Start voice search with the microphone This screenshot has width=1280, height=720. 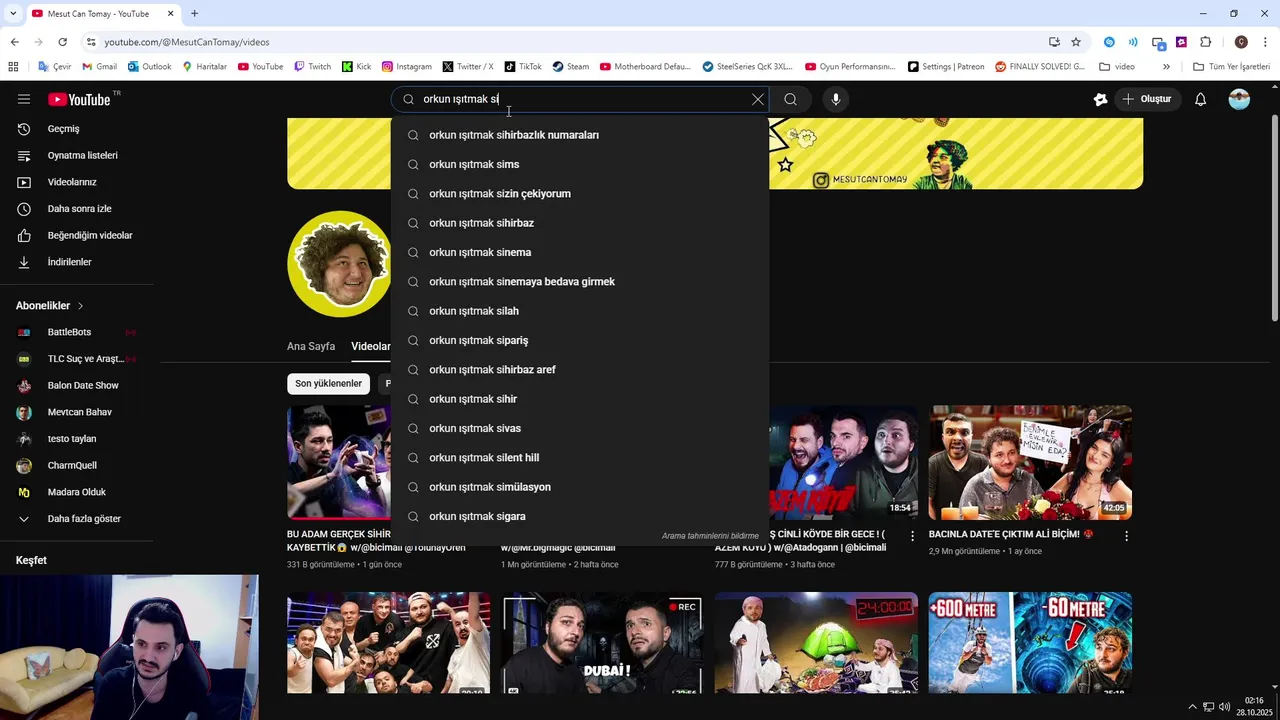coord(836,99)
